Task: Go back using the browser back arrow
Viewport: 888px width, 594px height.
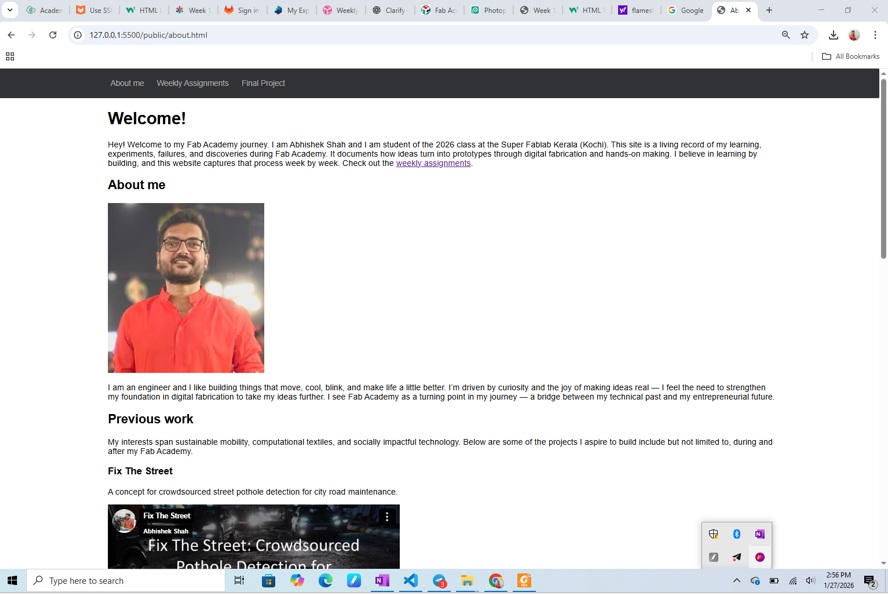Action: tap(11, 35)
